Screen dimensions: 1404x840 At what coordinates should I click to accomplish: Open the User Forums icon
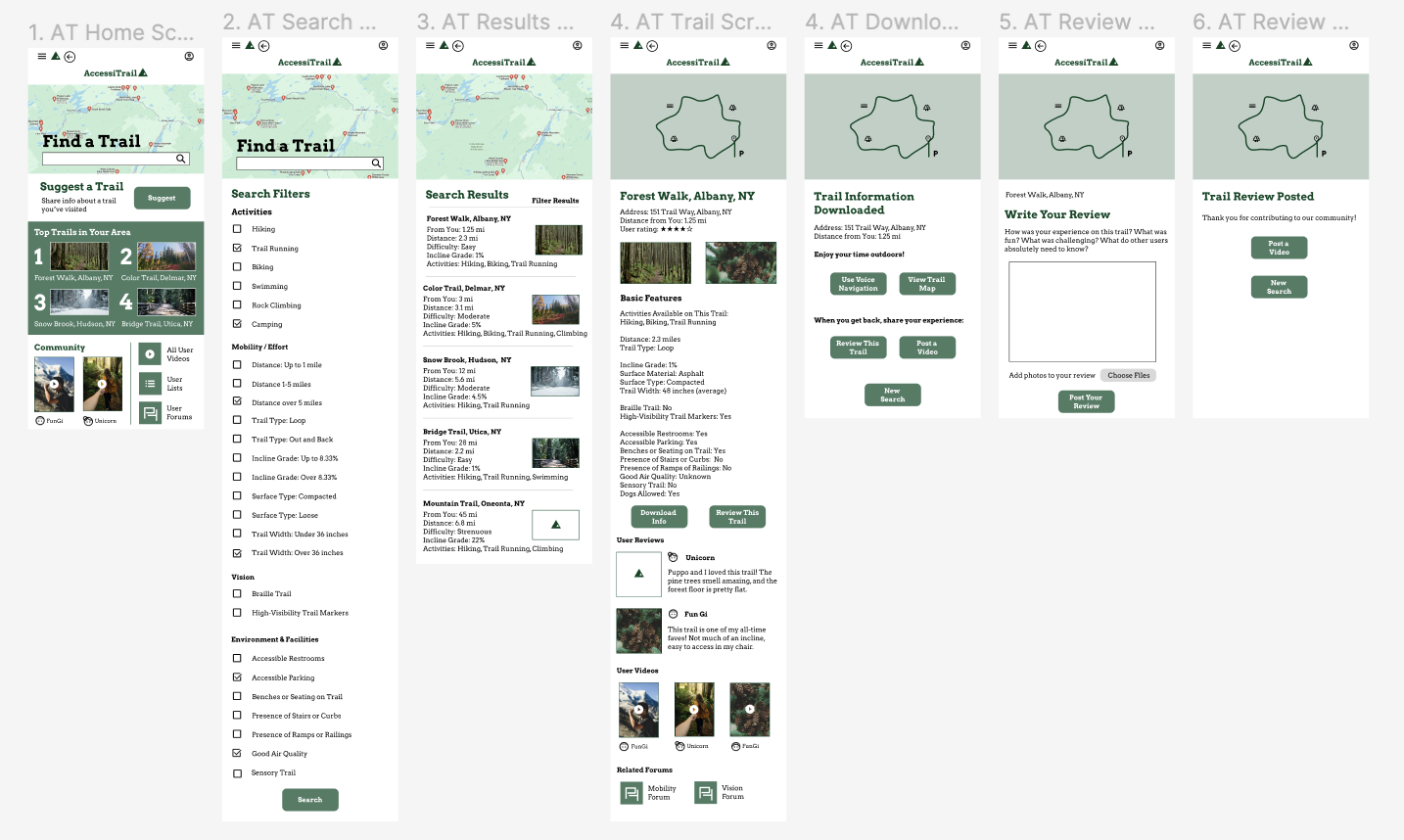point(150,413)
